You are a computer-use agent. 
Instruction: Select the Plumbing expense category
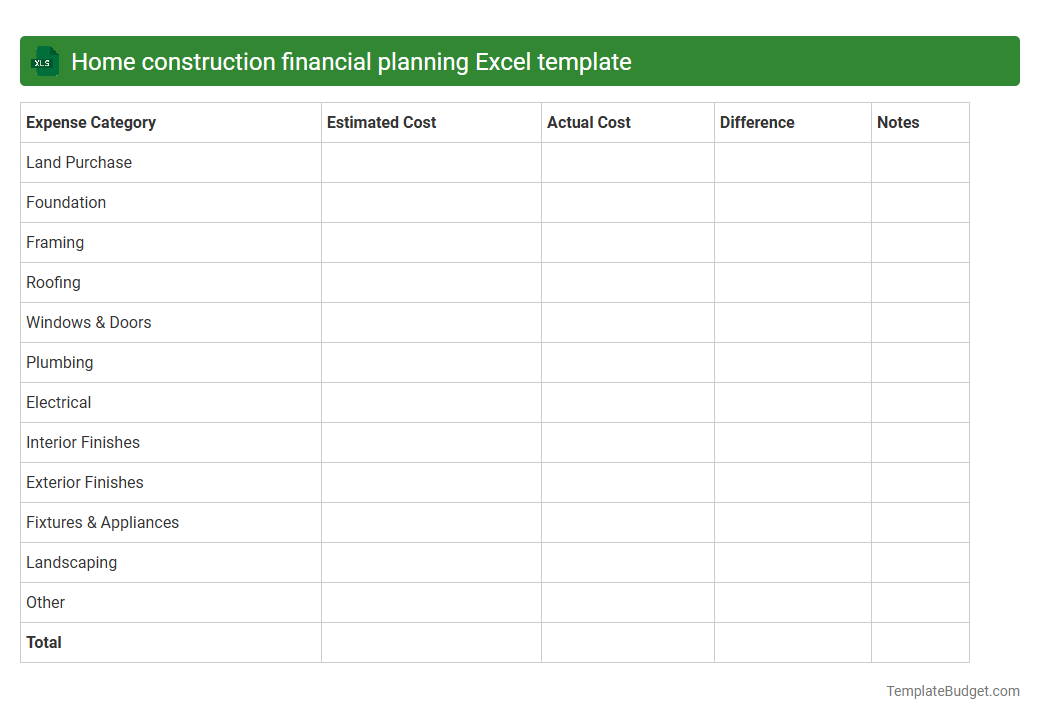point(59,362)
